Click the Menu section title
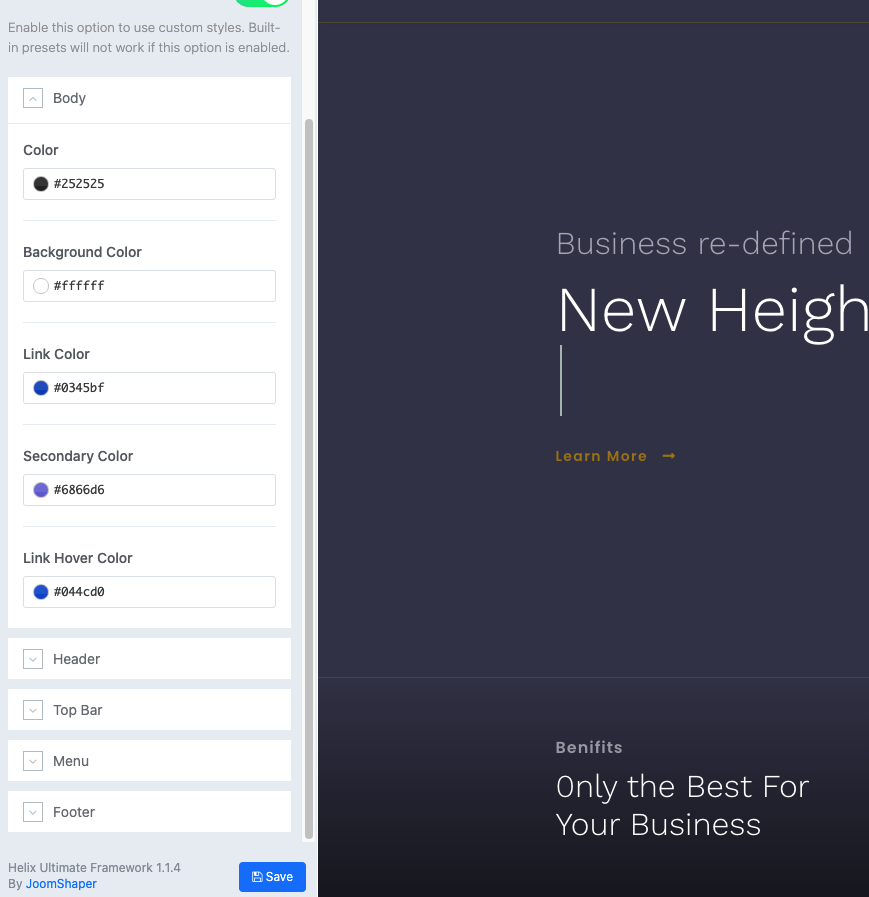This screenshot has height=897, width=869. click(x=71, y=761)
